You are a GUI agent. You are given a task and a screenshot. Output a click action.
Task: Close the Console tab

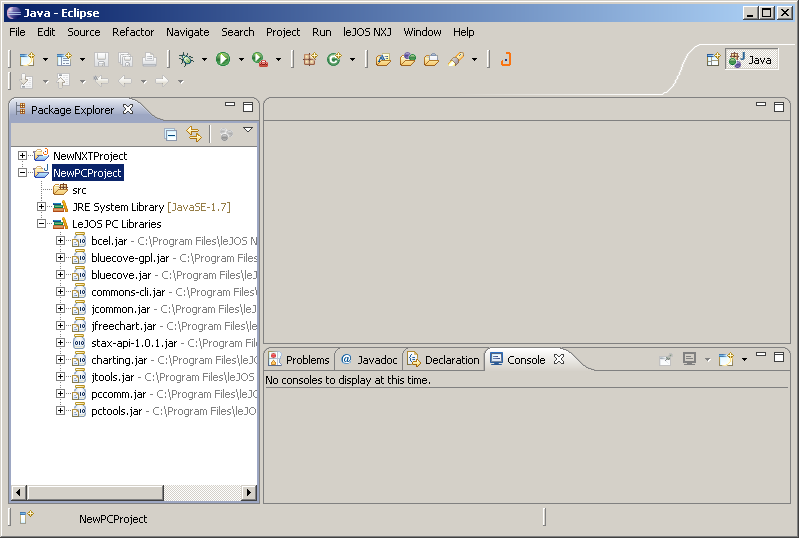tap(559, 359)
